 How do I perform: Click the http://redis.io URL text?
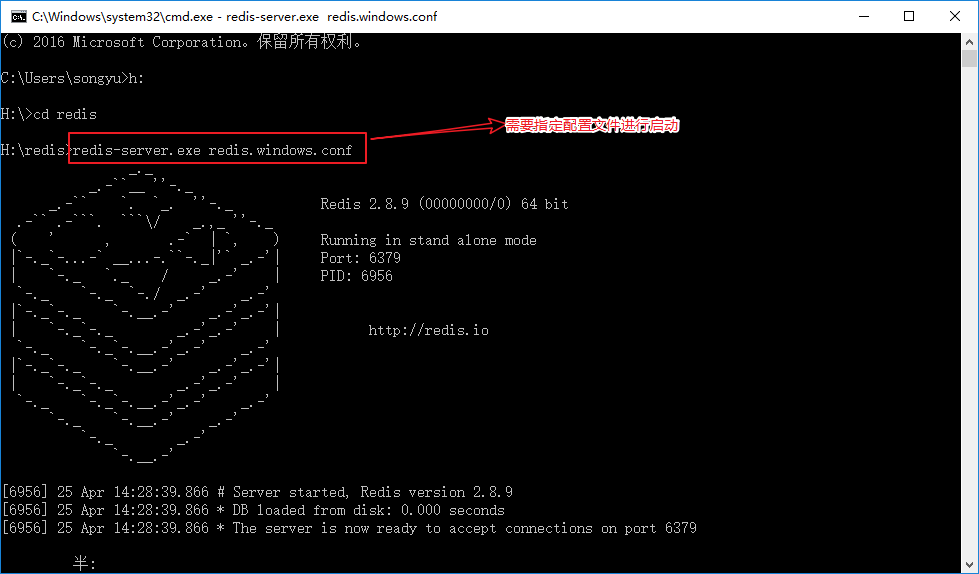(428, 330)
